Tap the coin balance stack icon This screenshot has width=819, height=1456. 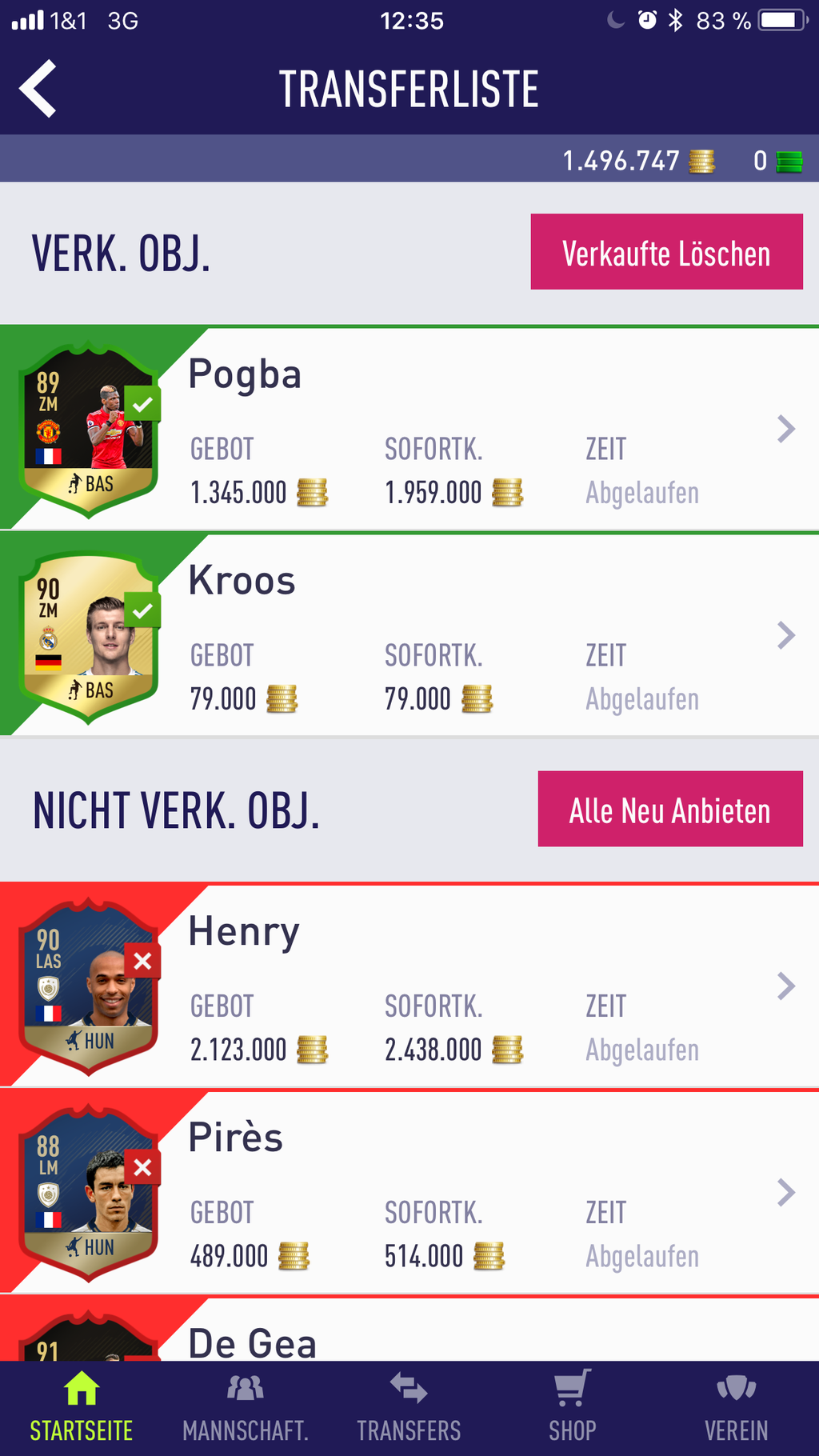701,161
